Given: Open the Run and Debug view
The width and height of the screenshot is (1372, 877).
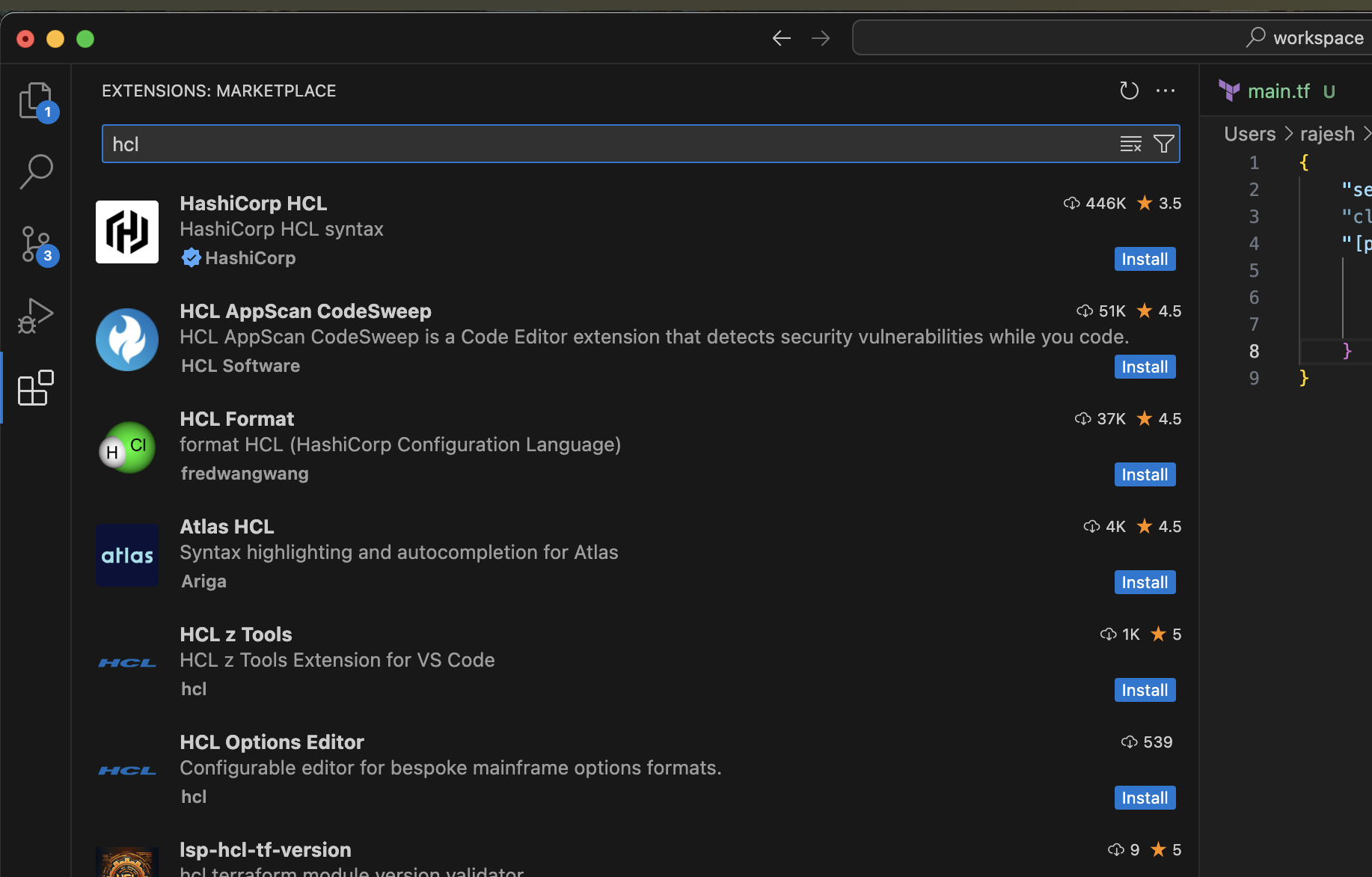Looking at the screenshot, I should 35,316.
